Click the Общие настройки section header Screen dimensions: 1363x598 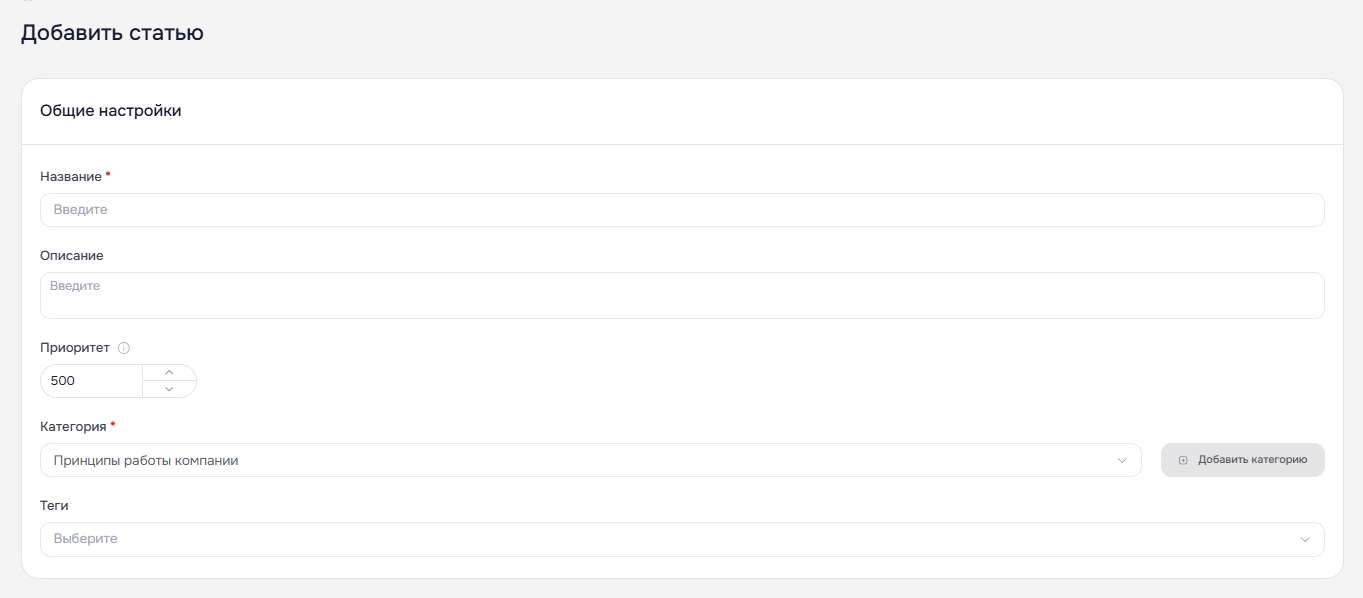(111, 111)
